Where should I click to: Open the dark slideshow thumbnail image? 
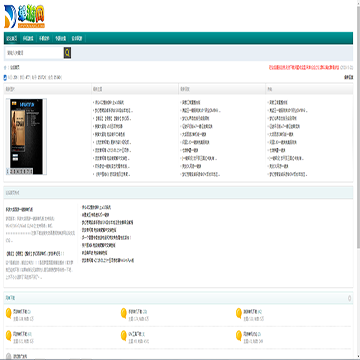26,136
